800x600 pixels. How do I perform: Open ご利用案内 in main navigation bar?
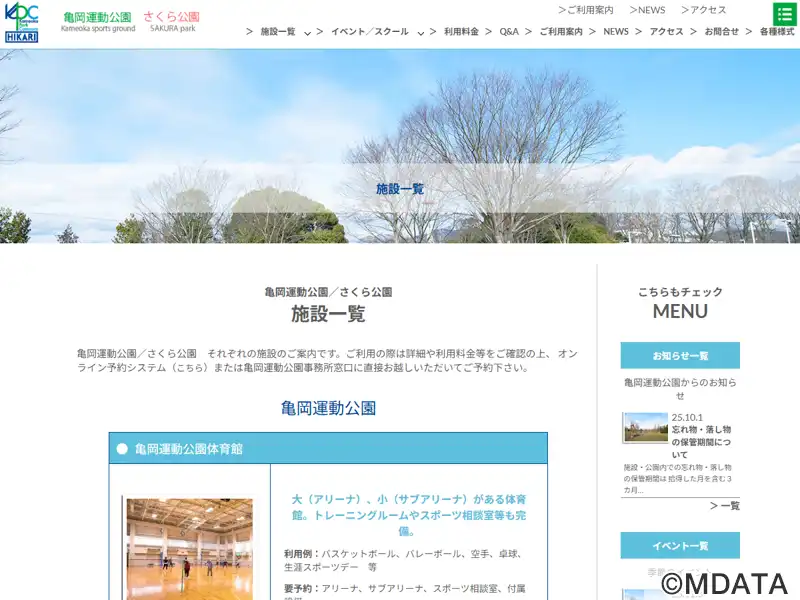coord(560,32)
